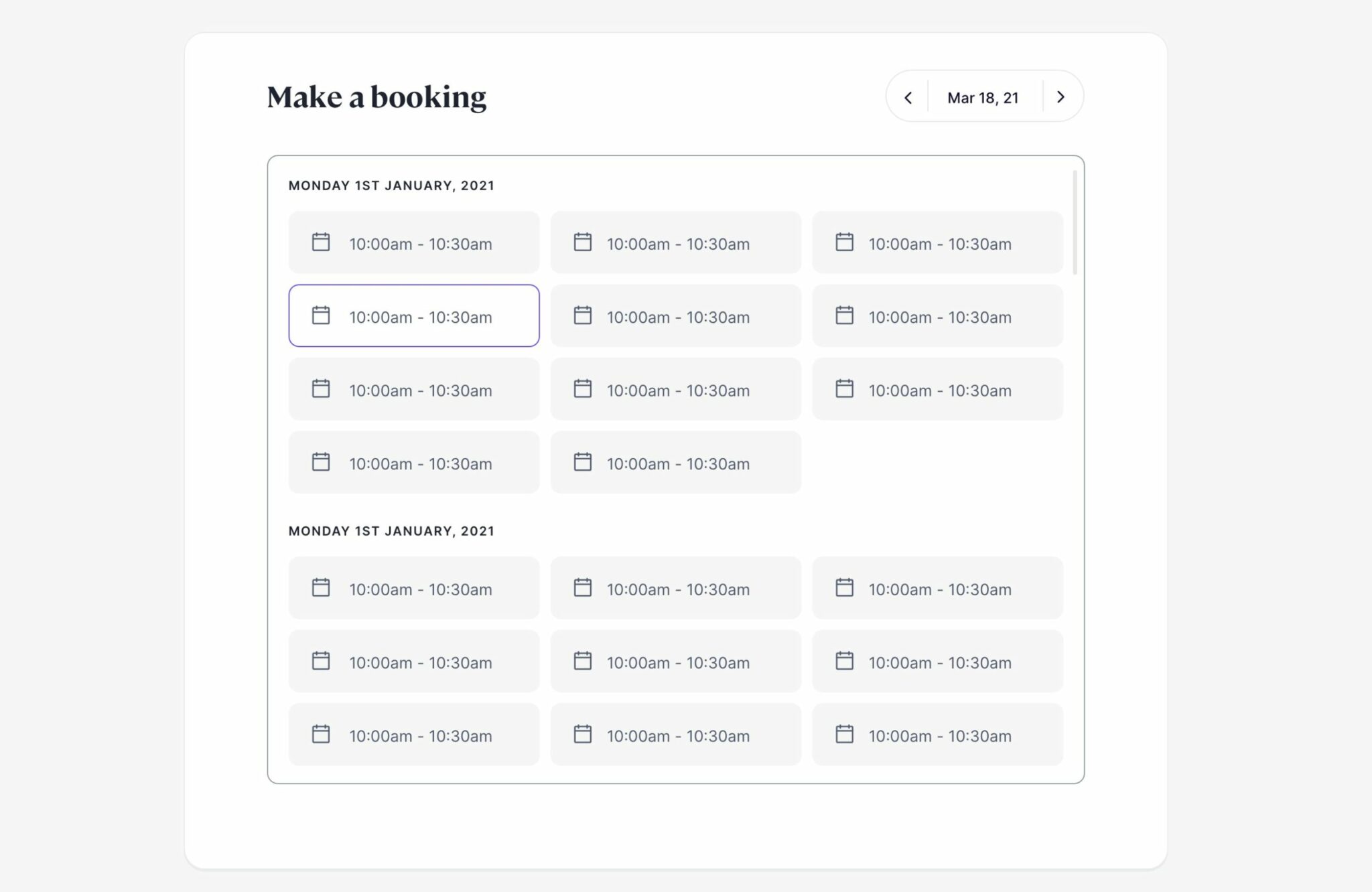
Task: Select the highlighted 10:00am - 10:30am slot
Action: (413, 315)
